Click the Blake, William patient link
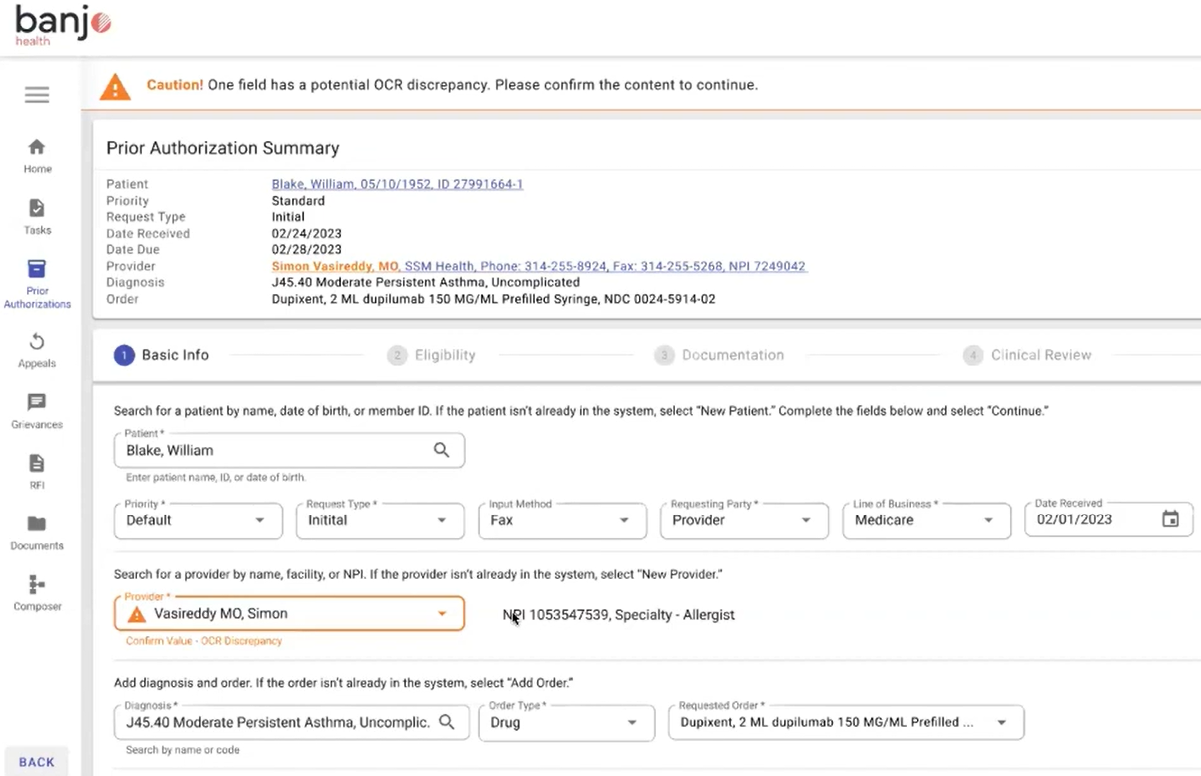Viewport: 1201px width, 776px height. [397, 184]
